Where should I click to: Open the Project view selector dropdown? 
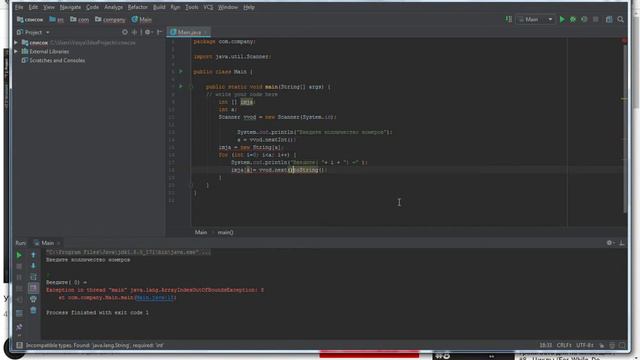(33, 32)
